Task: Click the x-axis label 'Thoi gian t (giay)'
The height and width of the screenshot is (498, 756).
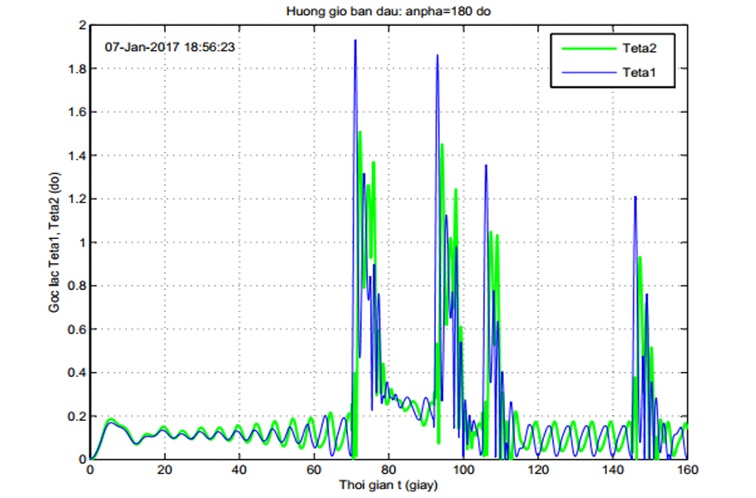Action: [x=389, y=485]
